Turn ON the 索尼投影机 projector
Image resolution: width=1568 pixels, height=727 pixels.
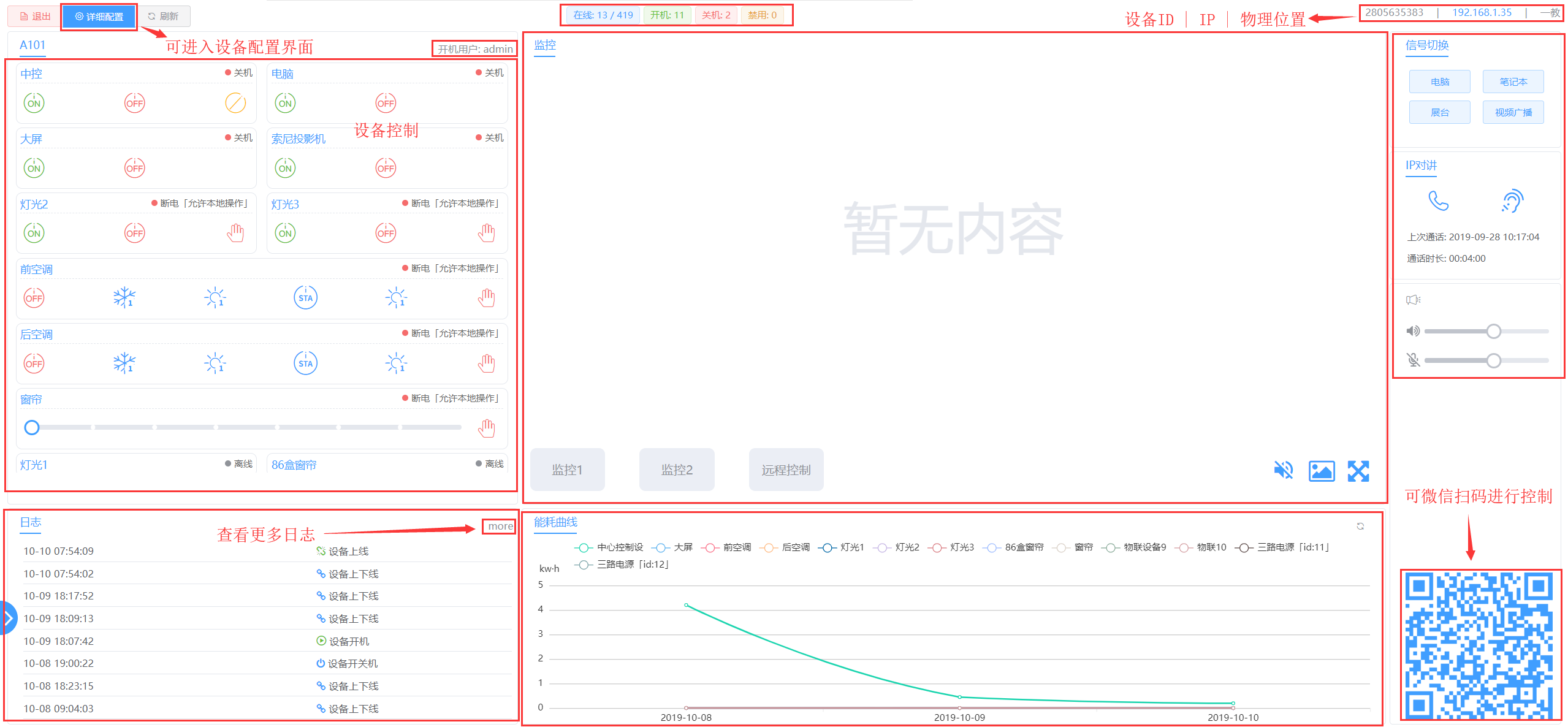(285, 168)
